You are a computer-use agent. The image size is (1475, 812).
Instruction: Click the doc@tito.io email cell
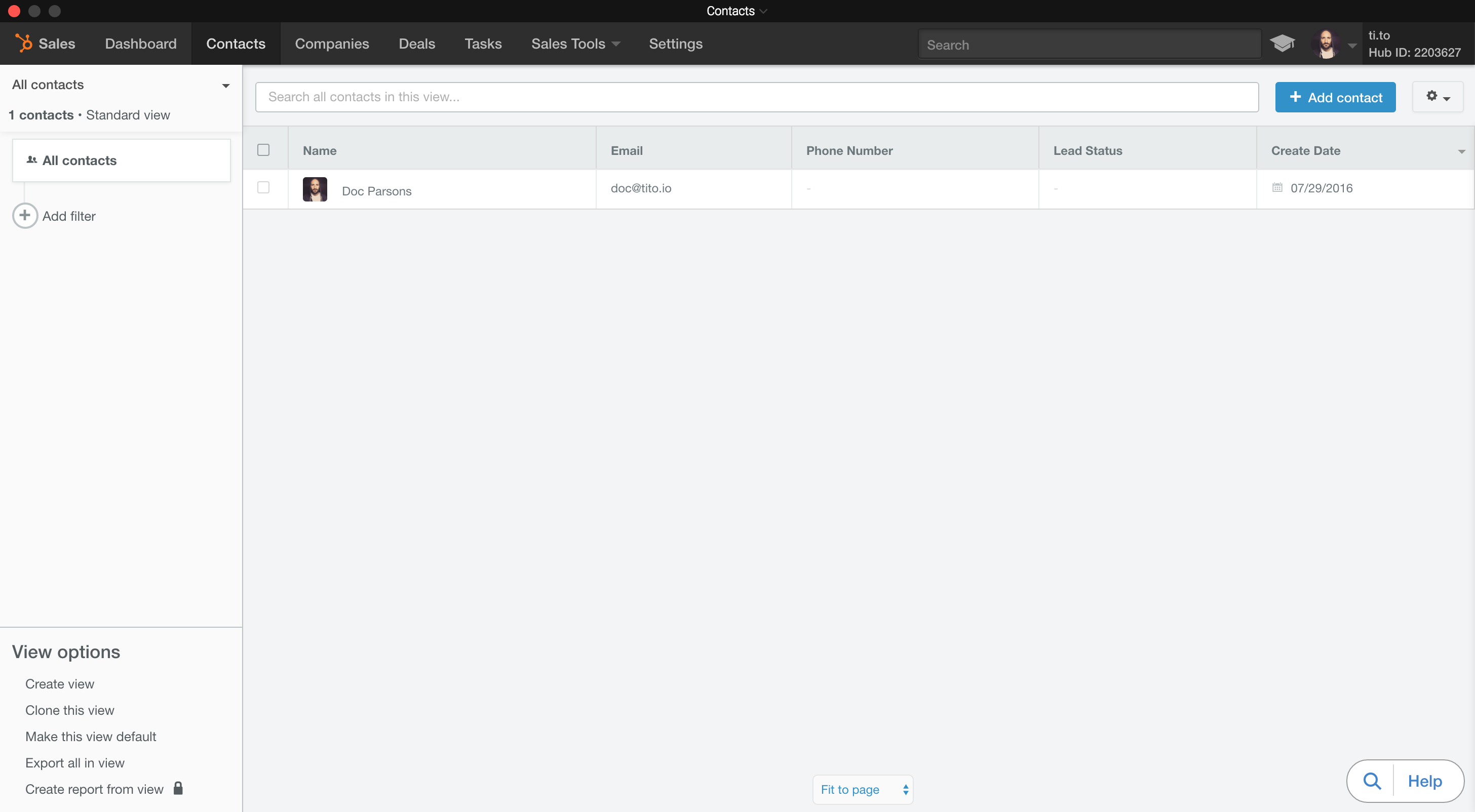point(641,188)
